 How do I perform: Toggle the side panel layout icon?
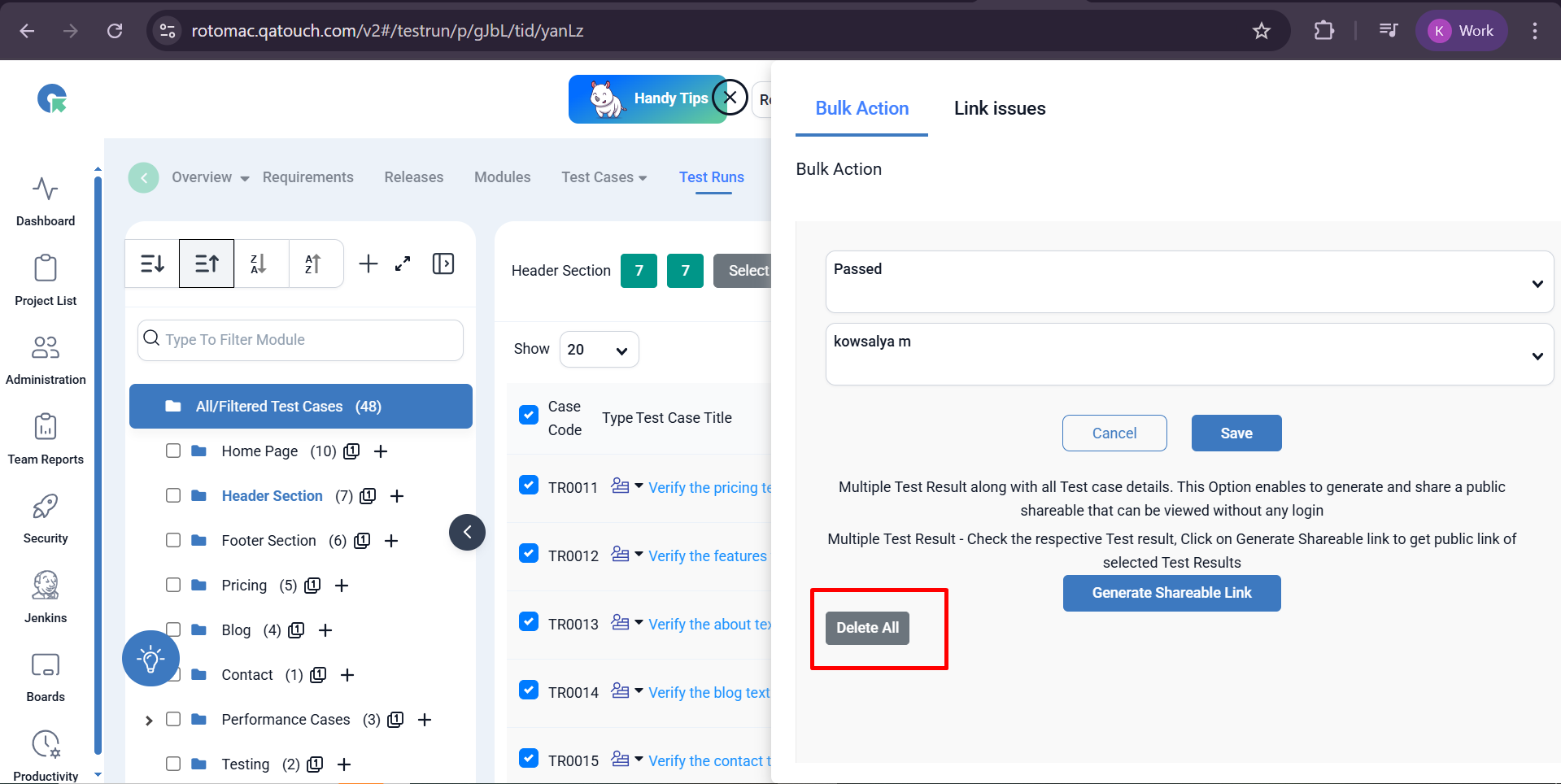(x=443, y=264)
